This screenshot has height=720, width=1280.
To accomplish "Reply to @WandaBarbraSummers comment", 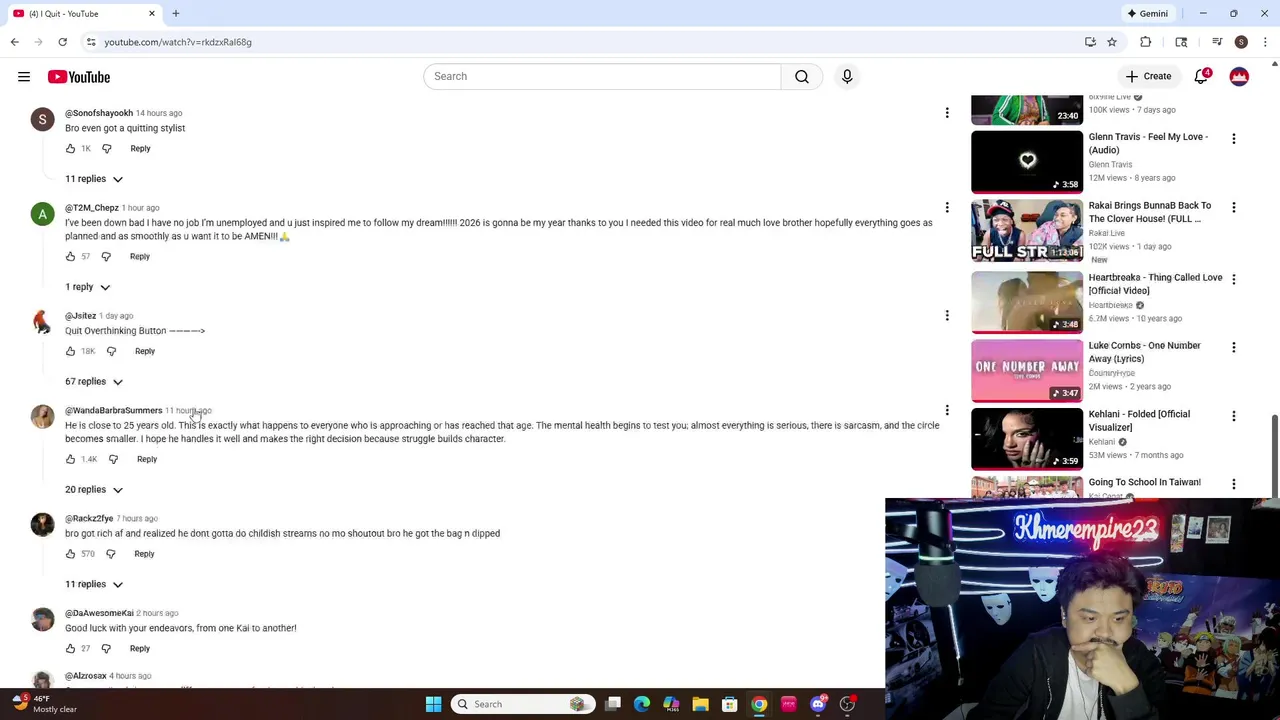I will click(x=147, y=459).
